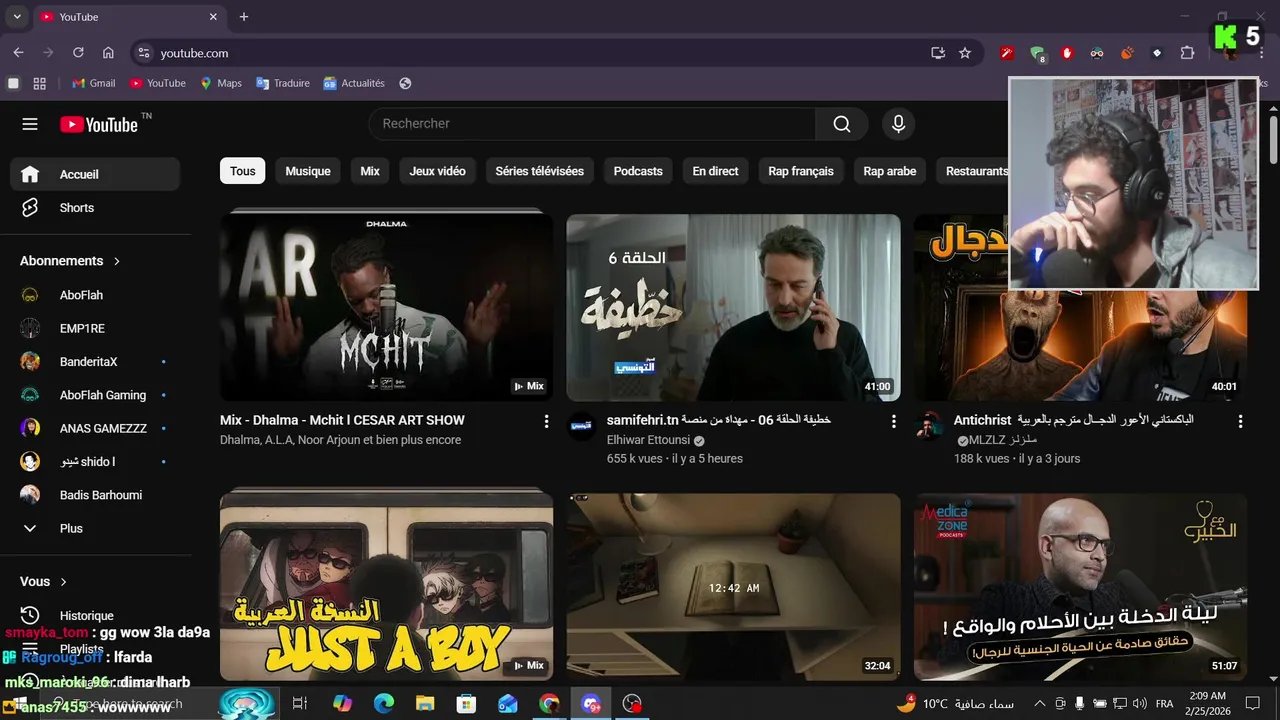Image resolution: width=1280 pixels, height=720 pixels.
Task: Activate voice search microphone
Action: pyautogui.click(x=898, y=124)
